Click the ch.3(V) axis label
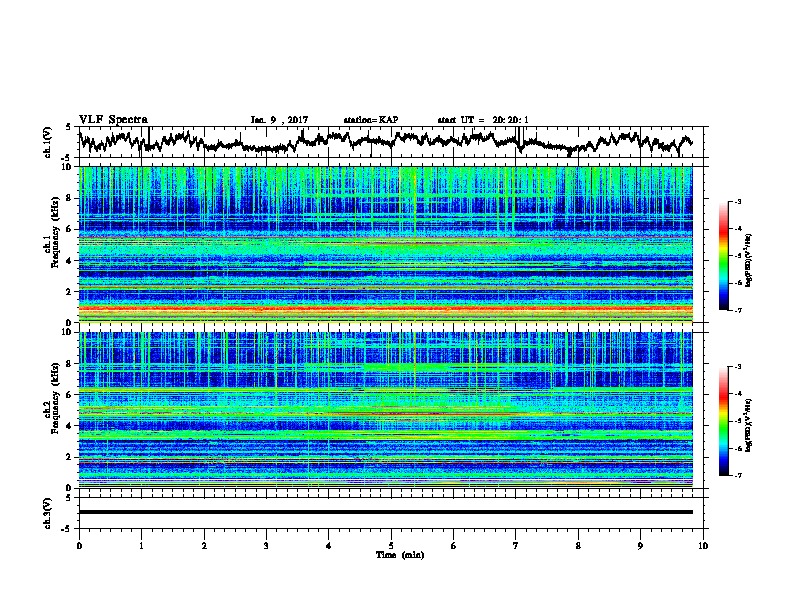 (48, 513)
